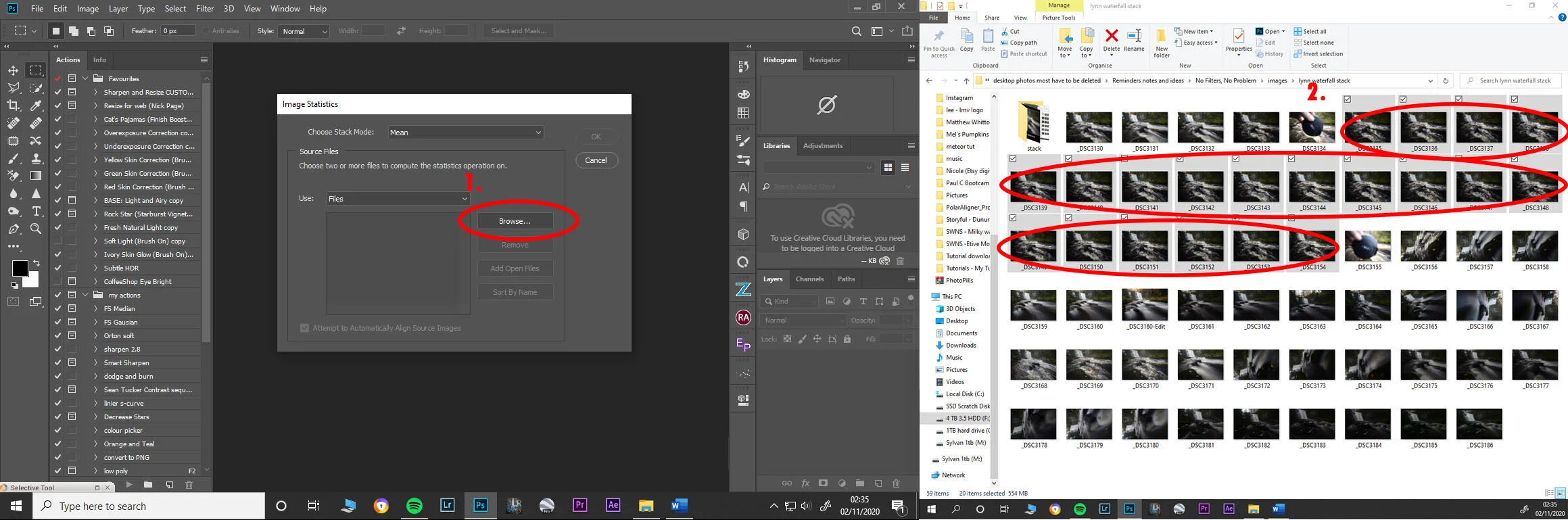Switch to the Adjustments tab
Viewport: 1568px width, 520px height.
(x=822, y=145)
